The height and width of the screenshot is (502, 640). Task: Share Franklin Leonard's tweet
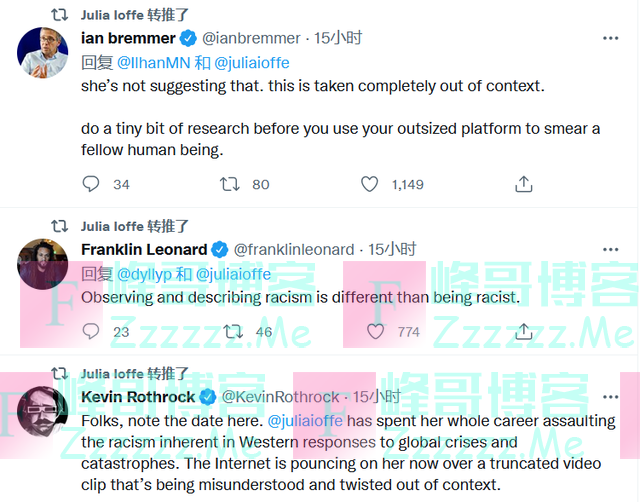pyautogui.click(x=523, y=331)
